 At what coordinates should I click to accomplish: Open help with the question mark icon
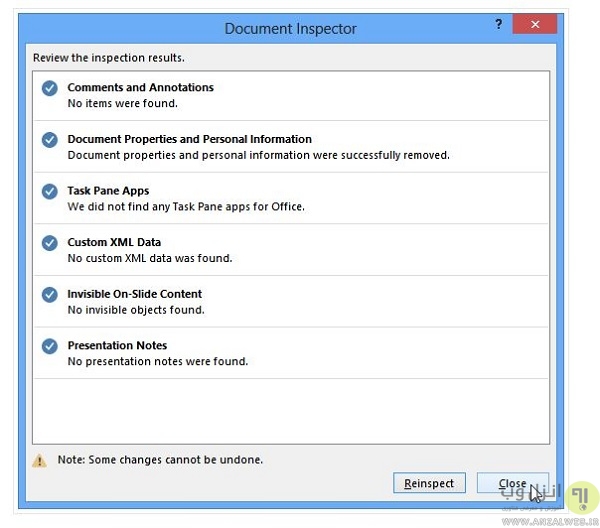(499, 25)
